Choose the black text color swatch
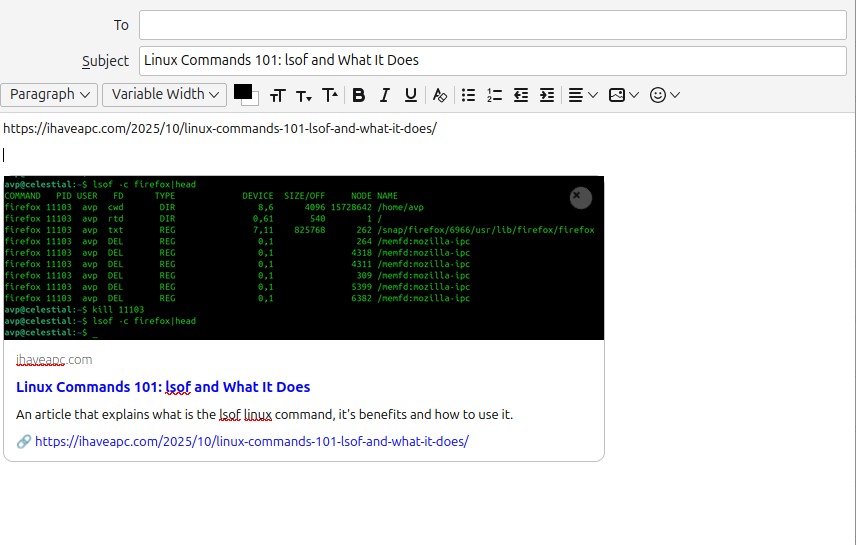The width and height of the screenshot is (856, 545). click(x=242, y=91)
